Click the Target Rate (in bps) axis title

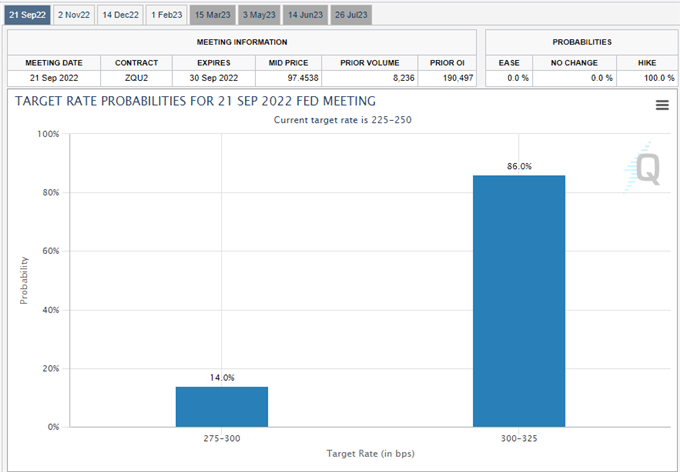pos(370,454)
